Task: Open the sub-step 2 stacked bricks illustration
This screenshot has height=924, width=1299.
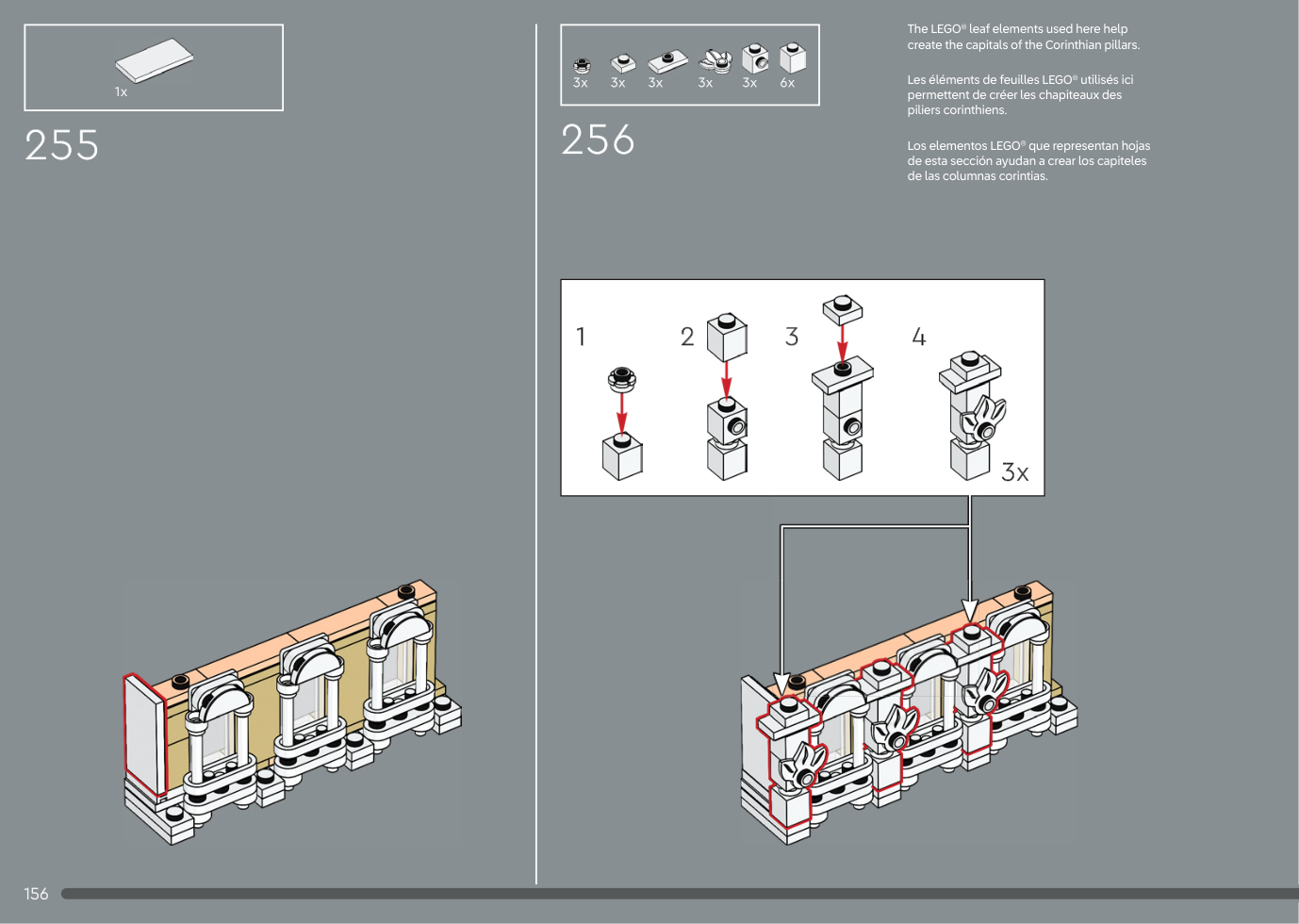Action: coord(727,396)
